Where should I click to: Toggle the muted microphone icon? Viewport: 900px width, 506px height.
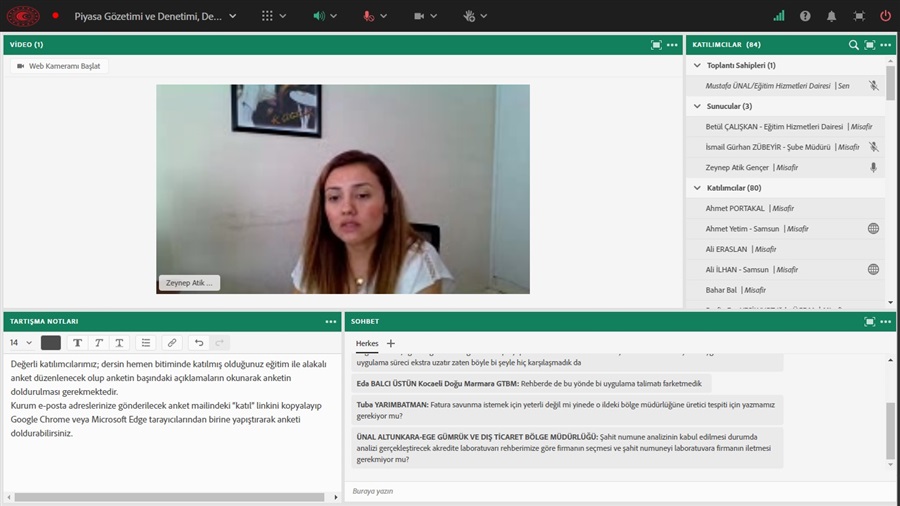(368, 16)
